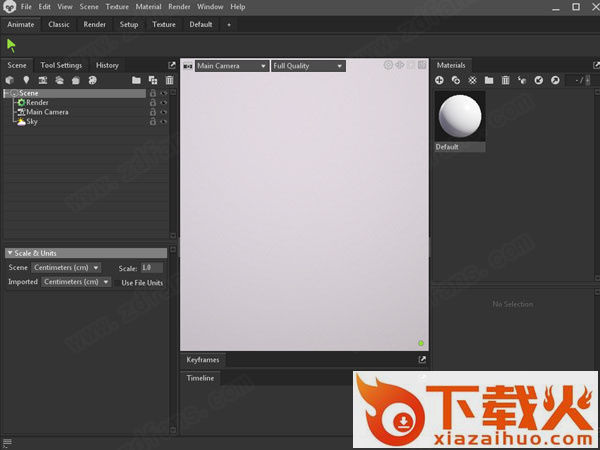Open the Material menu
This screenshot has width=600, height=450.
[x=148, y=7]
